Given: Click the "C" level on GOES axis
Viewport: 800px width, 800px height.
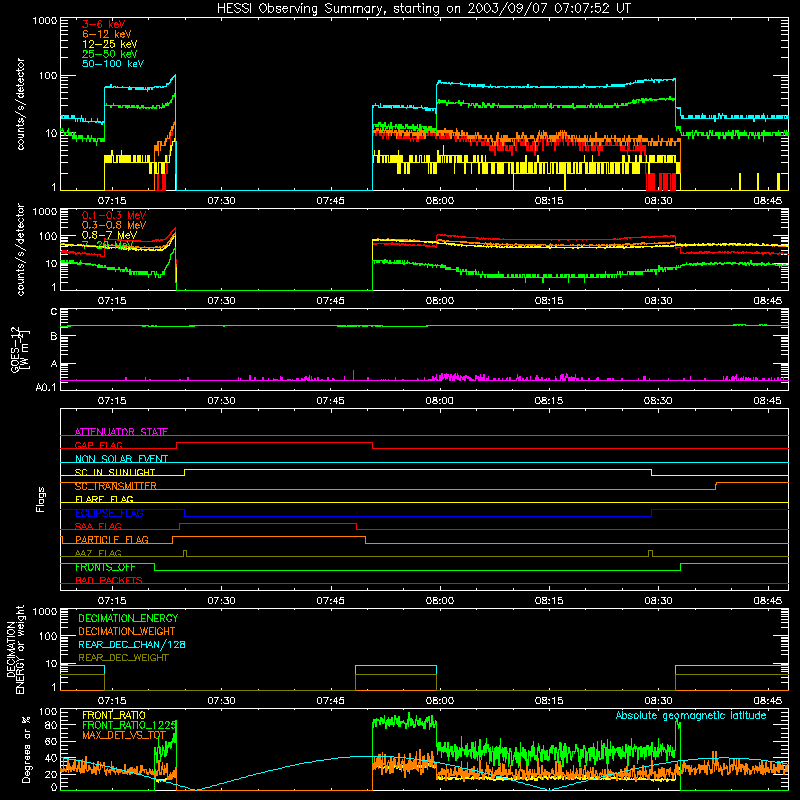Looking at the screenshot, I should (x=54, y=312).
